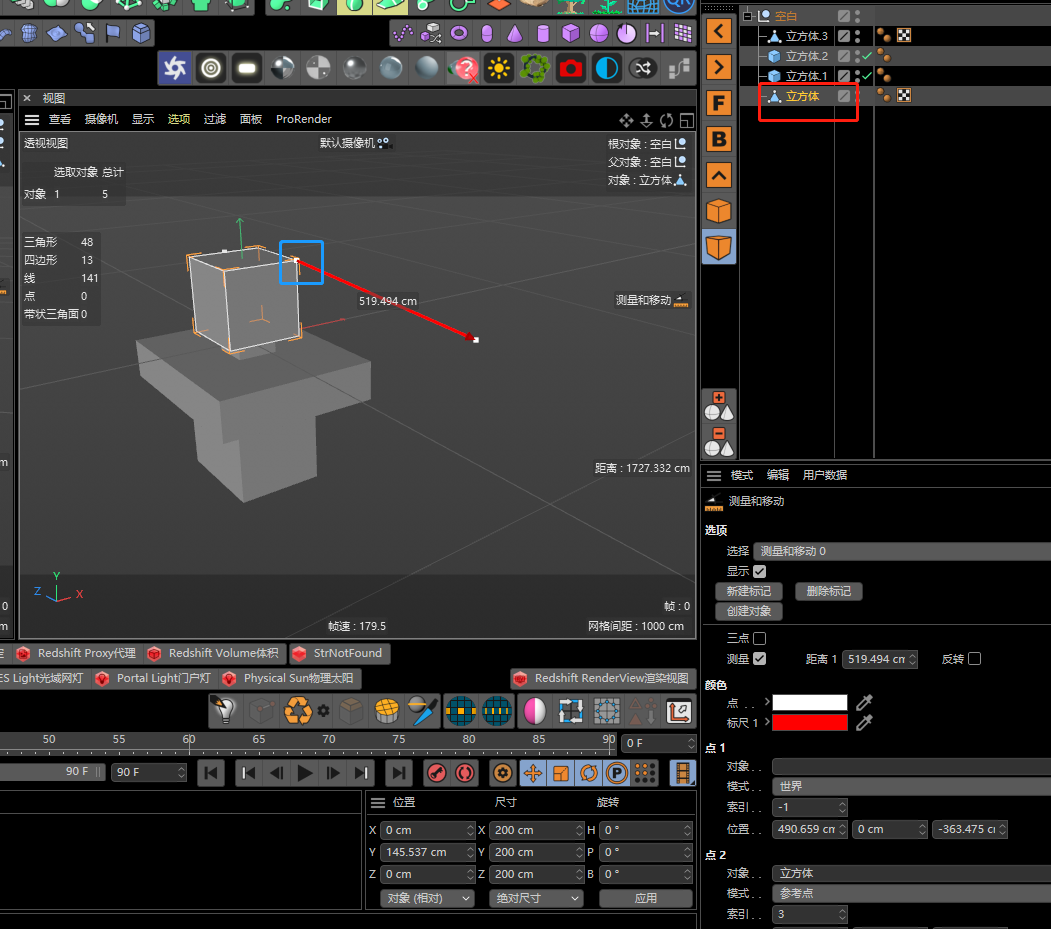Click Redshift RenderView渲染视图 button
The image size is (1051, 929).
[604, 678]
